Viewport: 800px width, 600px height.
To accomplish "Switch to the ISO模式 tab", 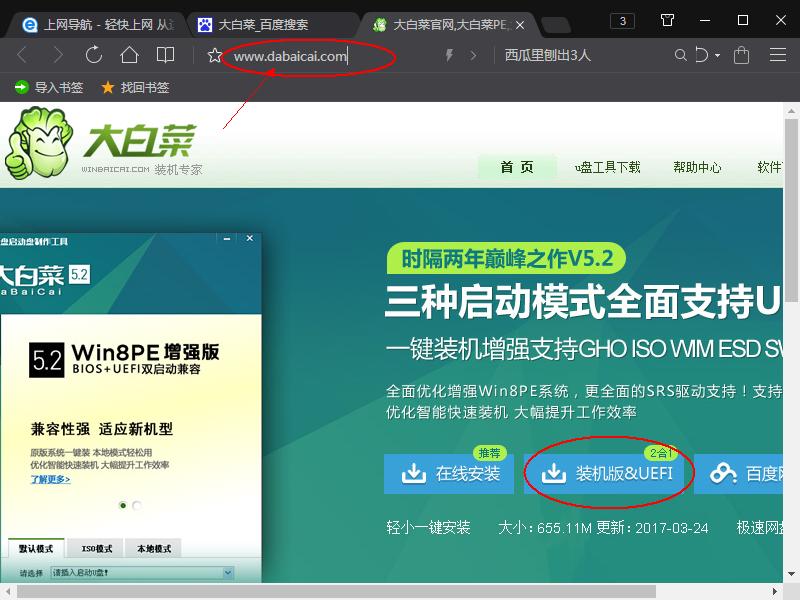I will [95, 549].
